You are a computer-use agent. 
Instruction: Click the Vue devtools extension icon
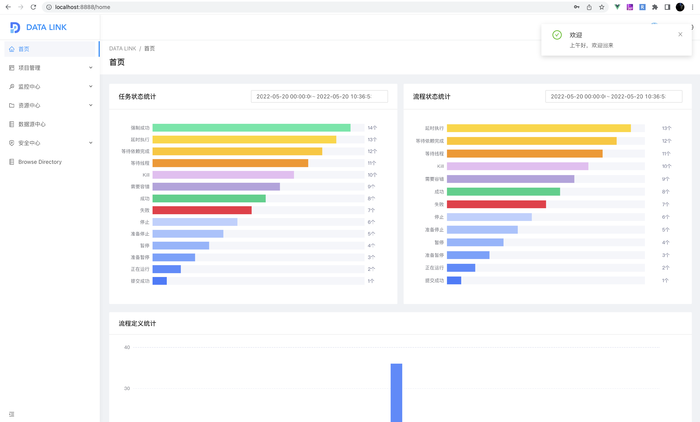point(617,7)
